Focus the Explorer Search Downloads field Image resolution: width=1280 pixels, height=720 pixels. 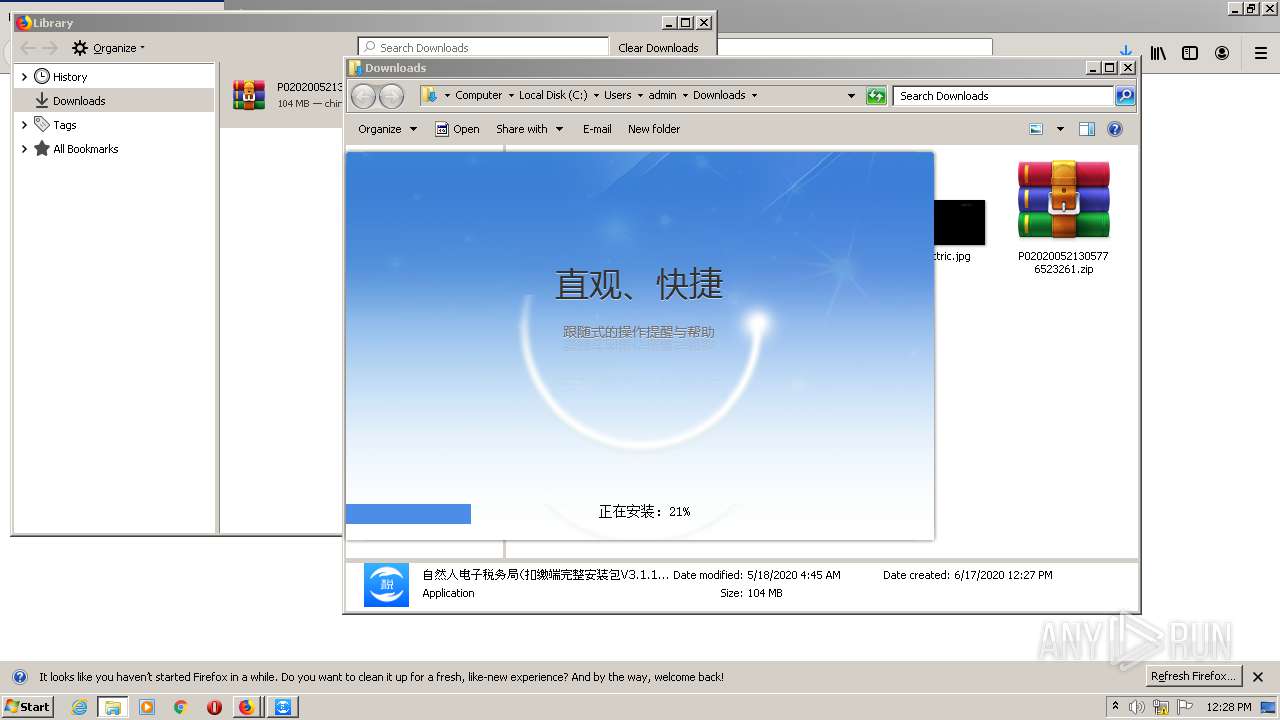tap(1003, 96)
